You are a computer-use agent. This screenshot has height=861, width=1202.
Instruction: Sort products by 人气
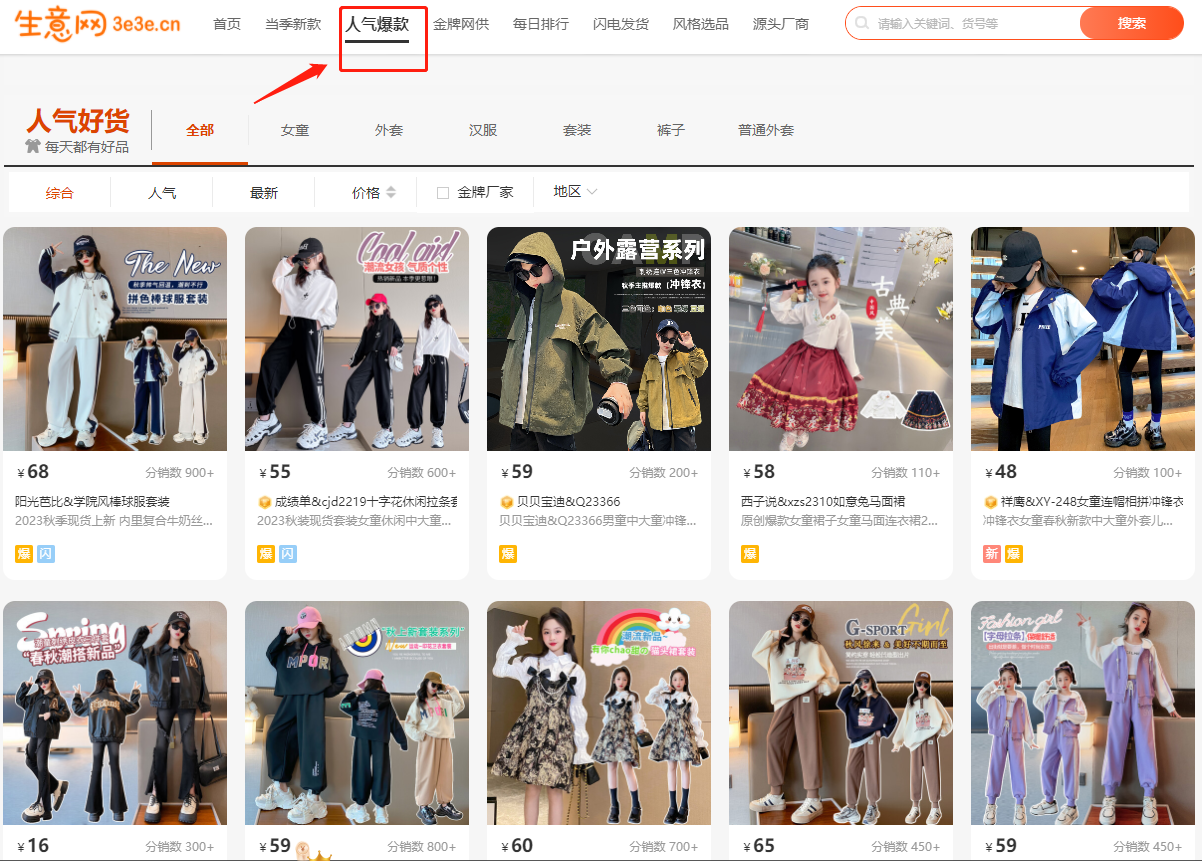click(162, 193)
